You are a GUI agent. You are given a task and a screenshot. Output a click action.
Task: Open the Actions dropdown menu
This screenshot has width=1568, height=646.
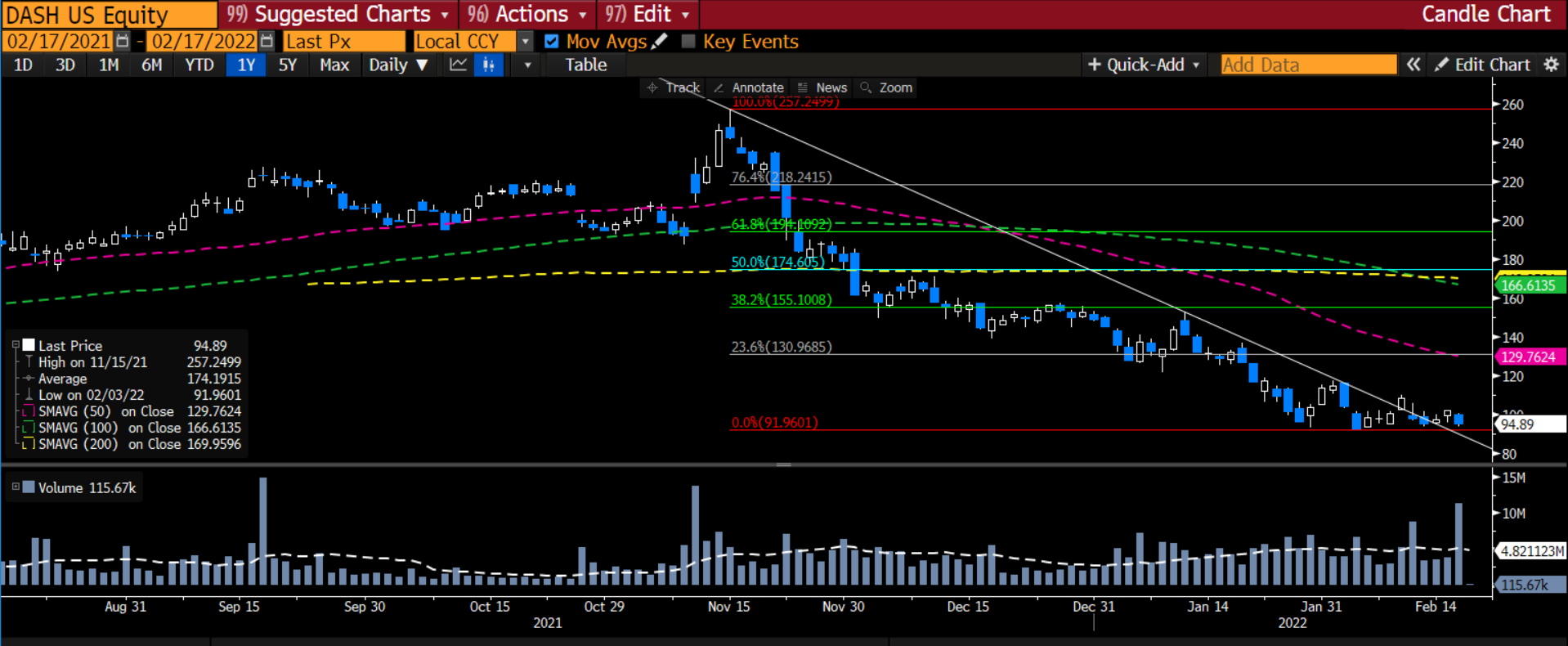pos(527,14)
